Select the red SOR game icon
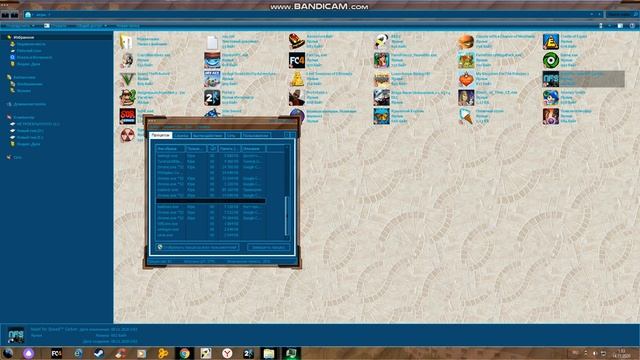This screenshot has height=360, width=640. point(127,116)
